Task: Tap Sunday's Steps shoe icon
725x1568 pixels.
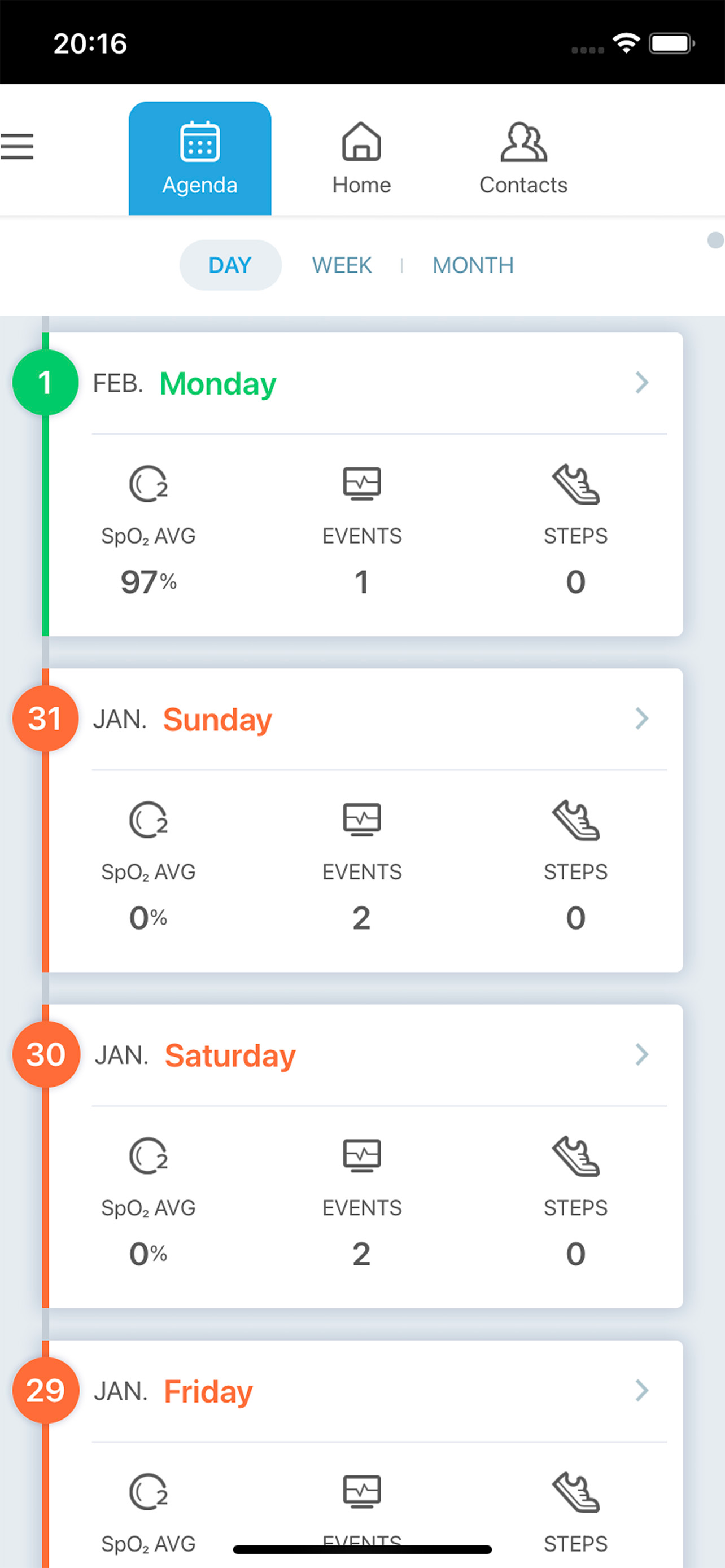Action: click(x=575, y=820)
